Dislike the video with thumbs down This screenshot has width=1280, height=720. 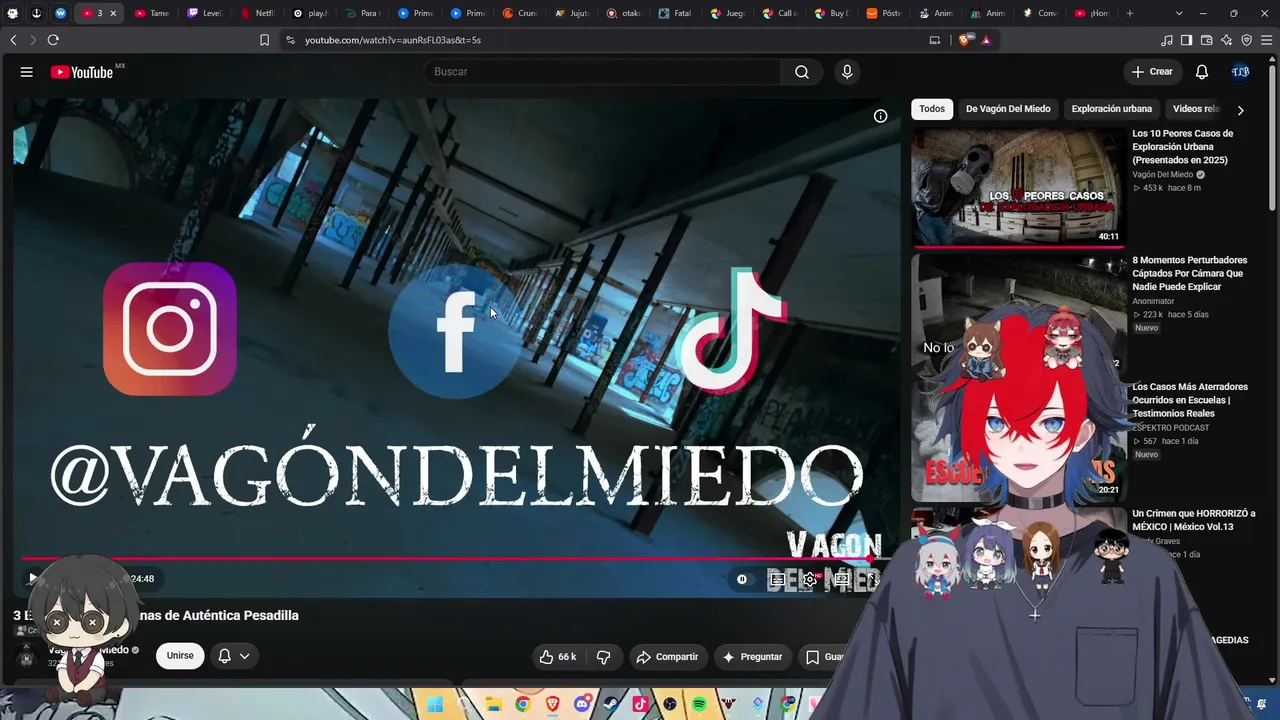click(x=604, y=657)
